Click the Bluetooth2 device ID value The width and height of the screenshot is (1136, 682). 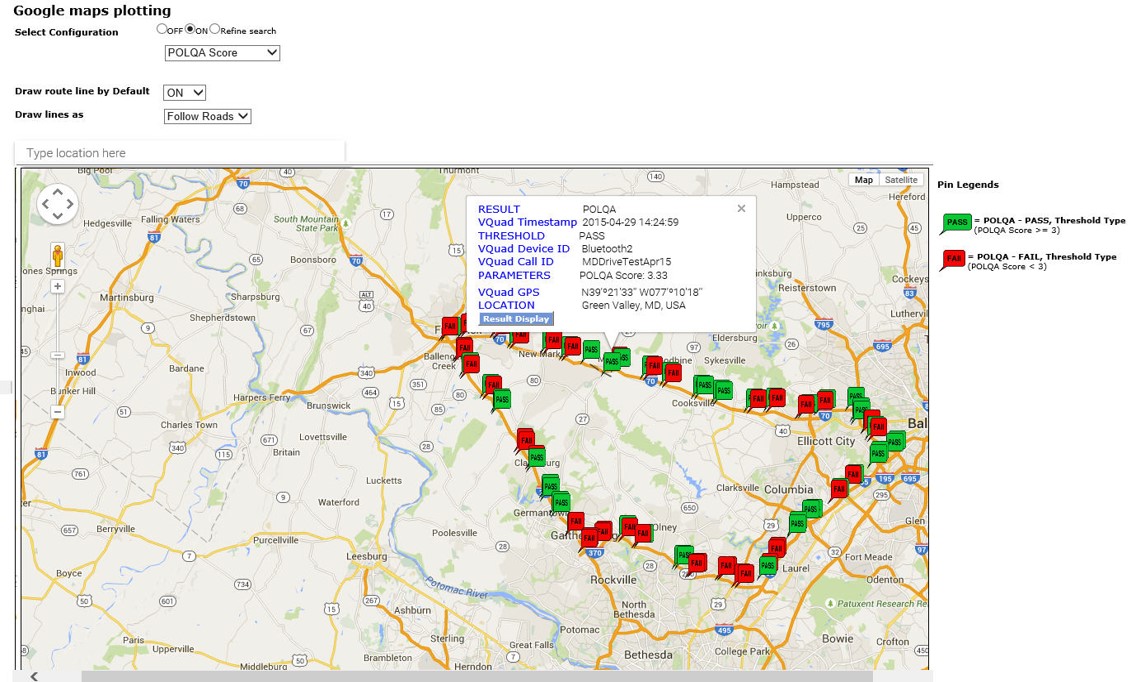point(607,249)
